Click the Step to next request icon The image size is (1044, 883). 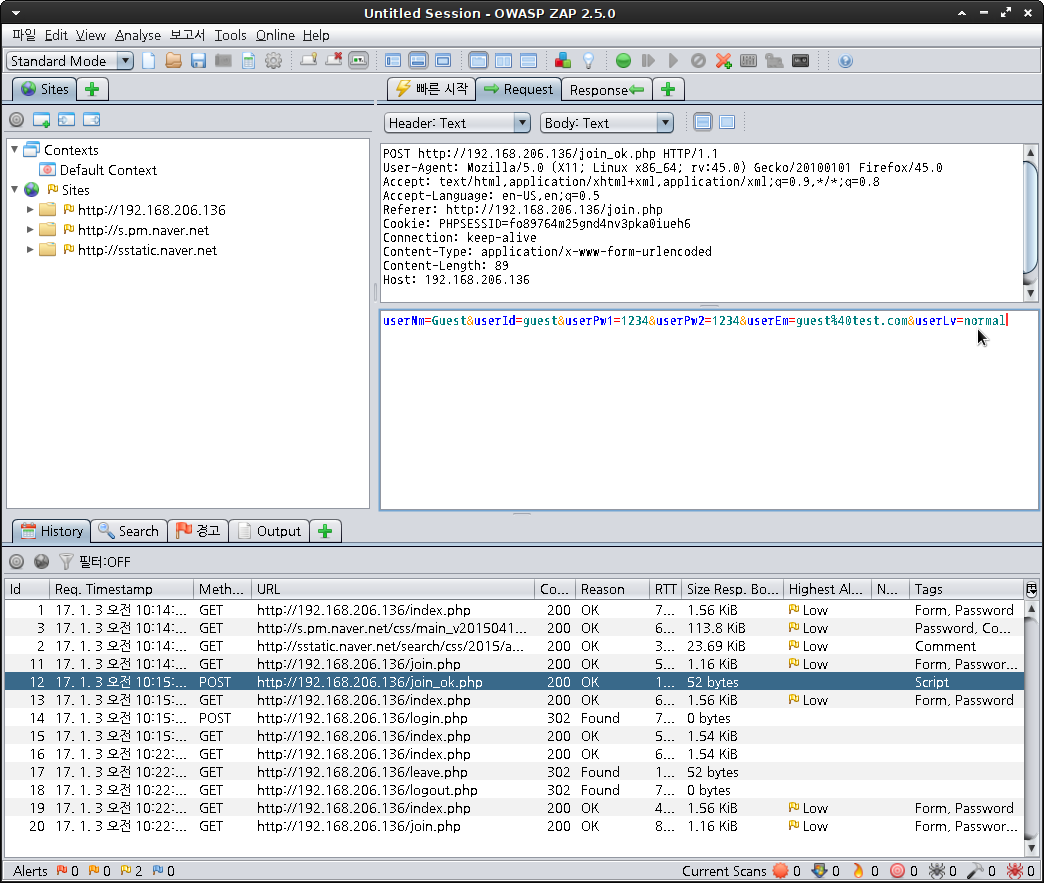coord(648,61)
